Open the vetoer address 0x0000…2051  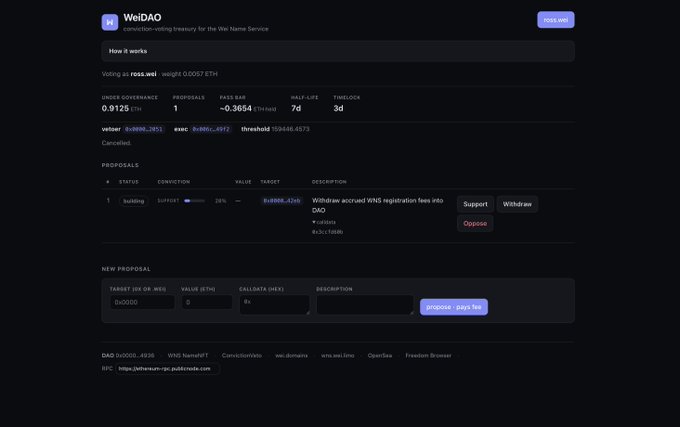click(144, 129)
